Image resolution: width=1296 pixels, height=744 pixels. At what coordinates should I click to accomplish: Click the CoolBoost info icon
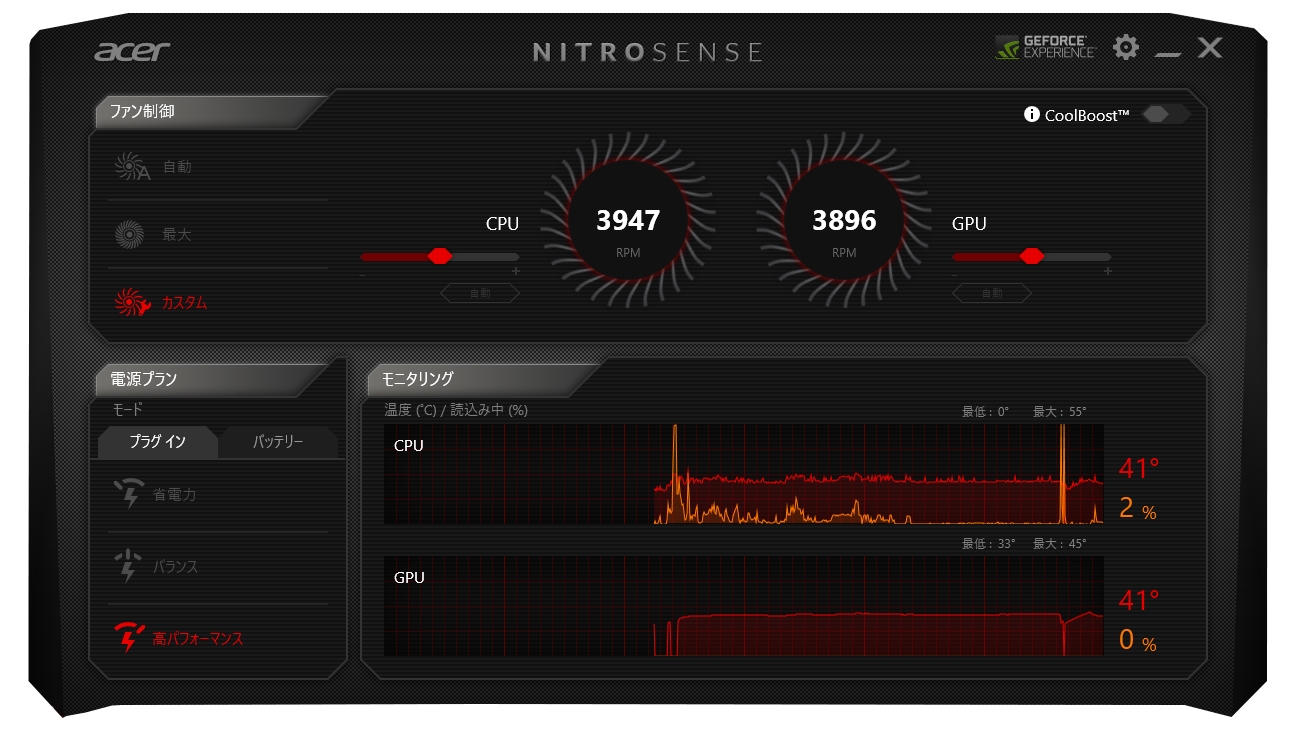(x=1032, y=115)
